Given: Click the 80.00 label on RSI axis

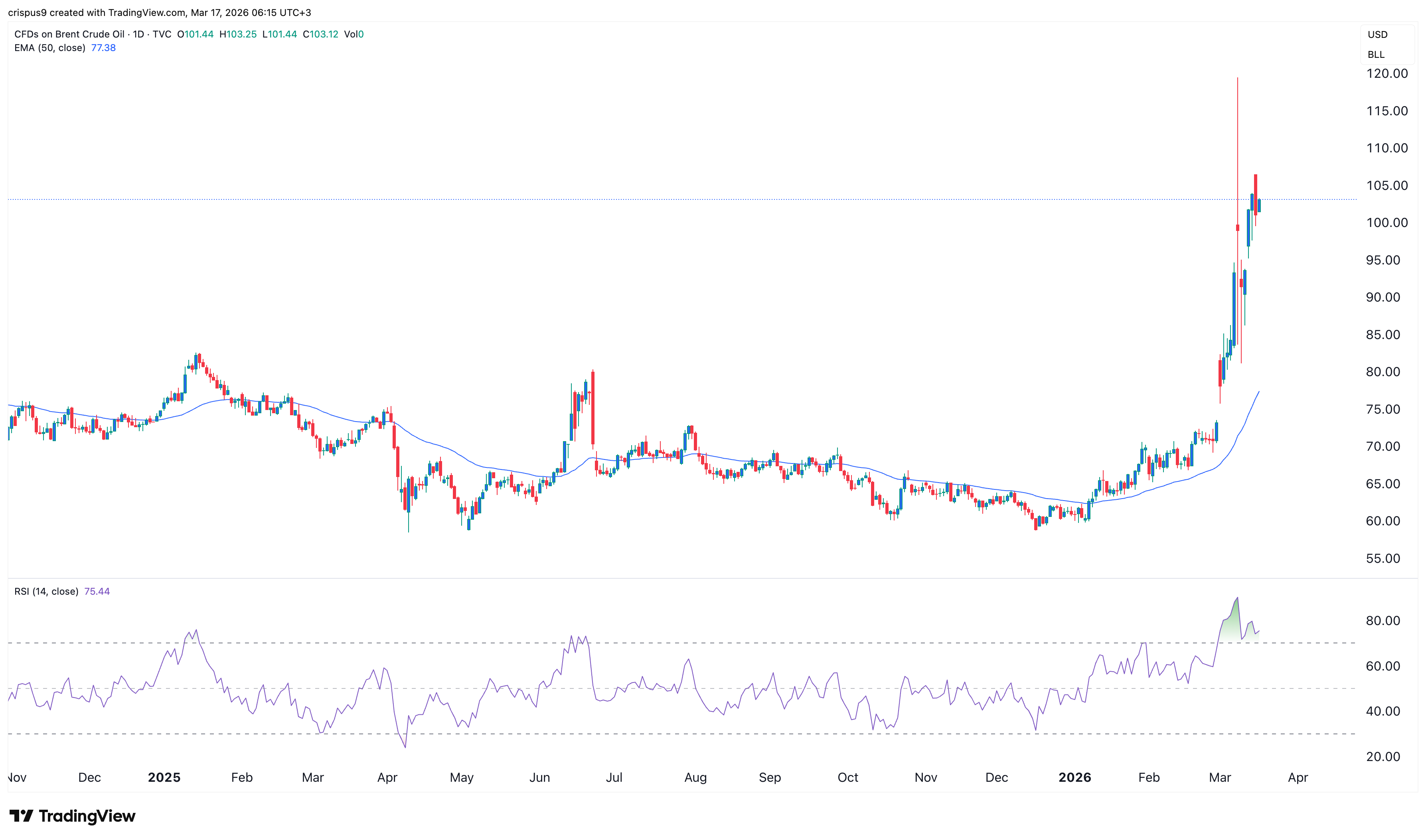Looking at the screenshot, I should (x=1383, y=621).
